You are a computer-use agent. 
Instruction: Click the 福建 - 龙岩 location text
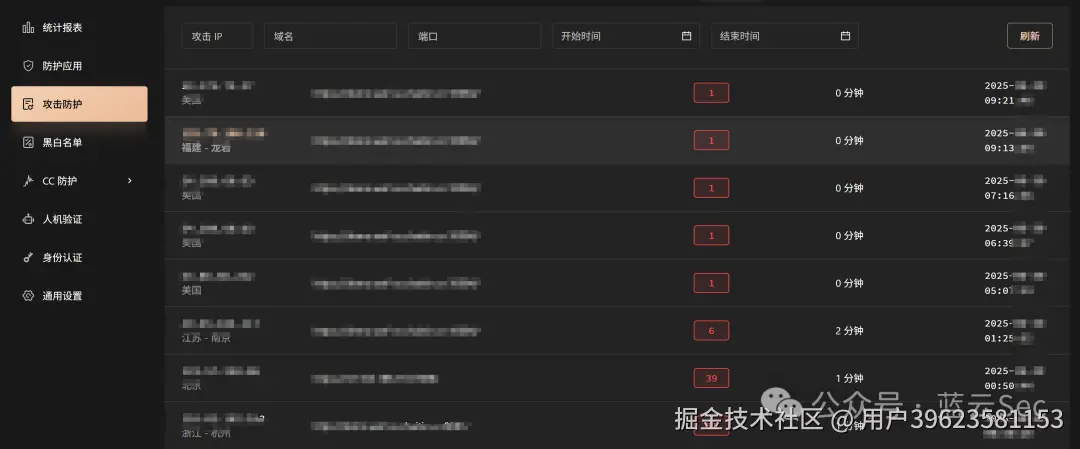206,148
